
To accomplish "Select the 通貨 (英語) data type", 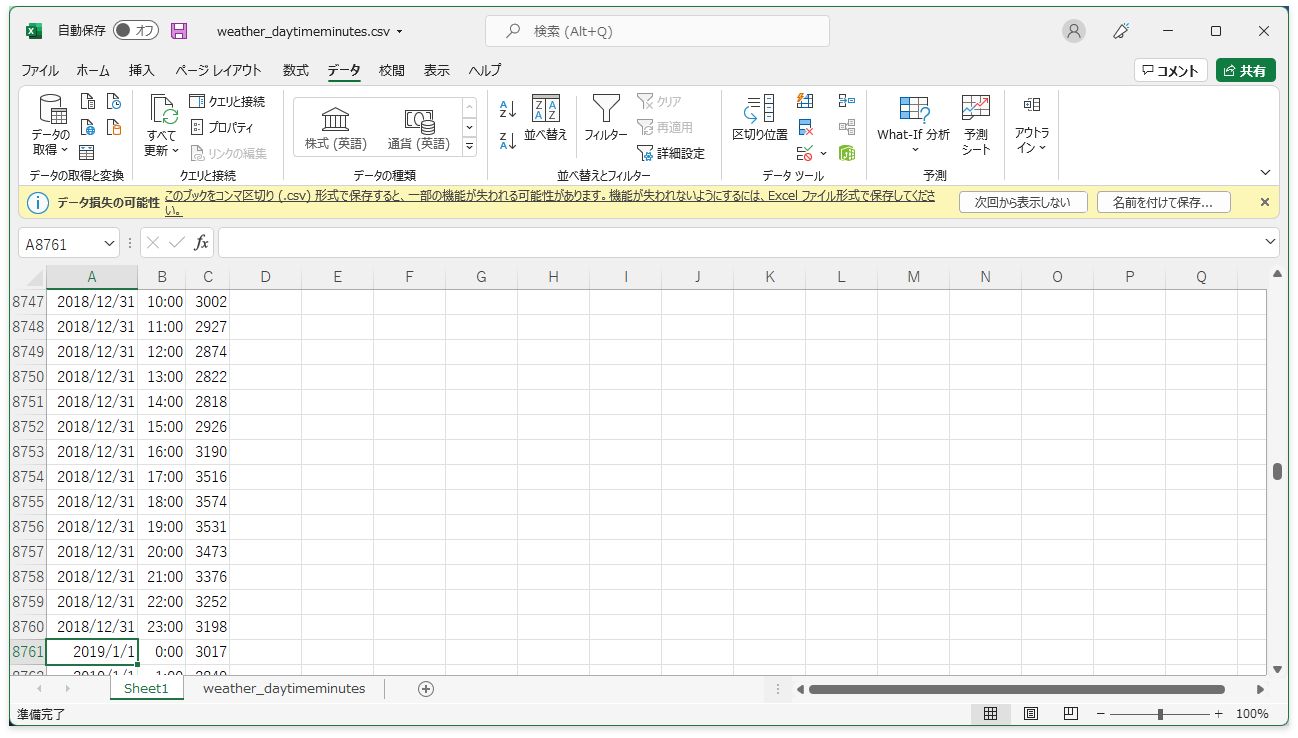I will pyautogui.click(x=419, y=128).
